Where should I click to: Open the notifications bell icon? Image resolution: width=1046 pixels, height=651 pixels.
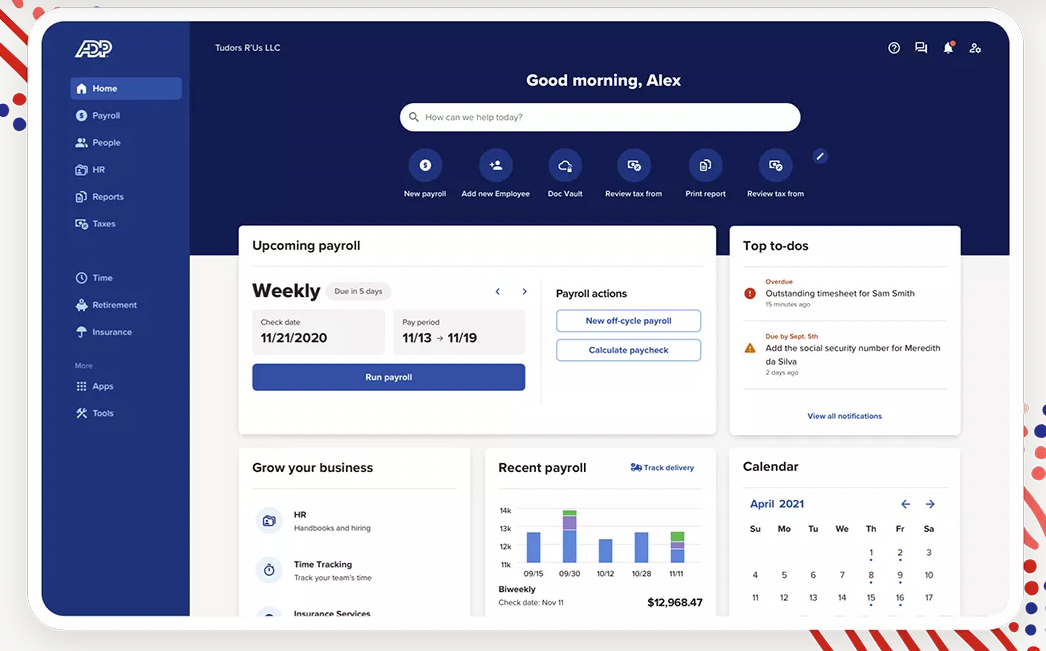tap(948, 48)
